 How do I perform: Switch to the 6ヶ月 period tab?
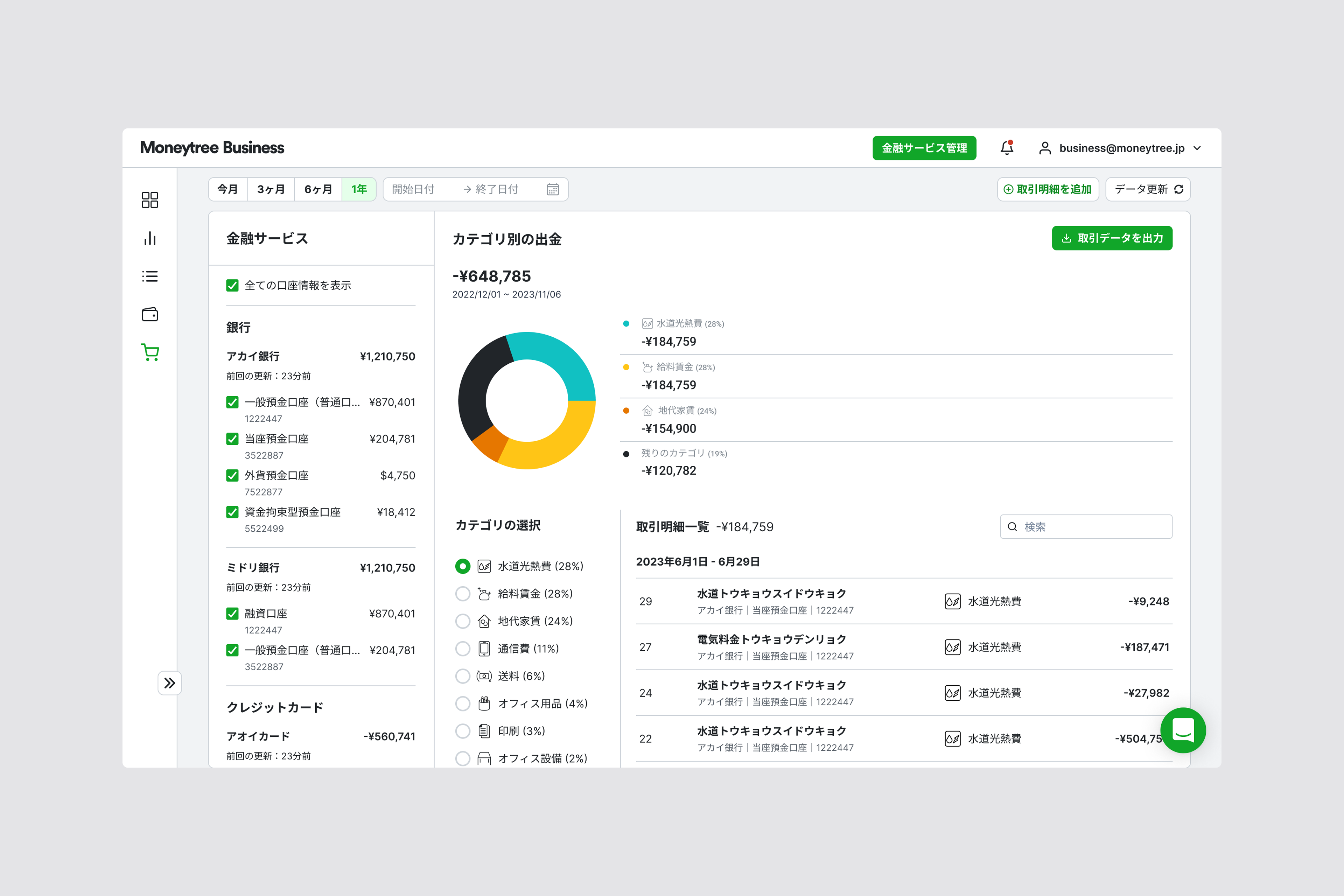click(x=318, y=189)
